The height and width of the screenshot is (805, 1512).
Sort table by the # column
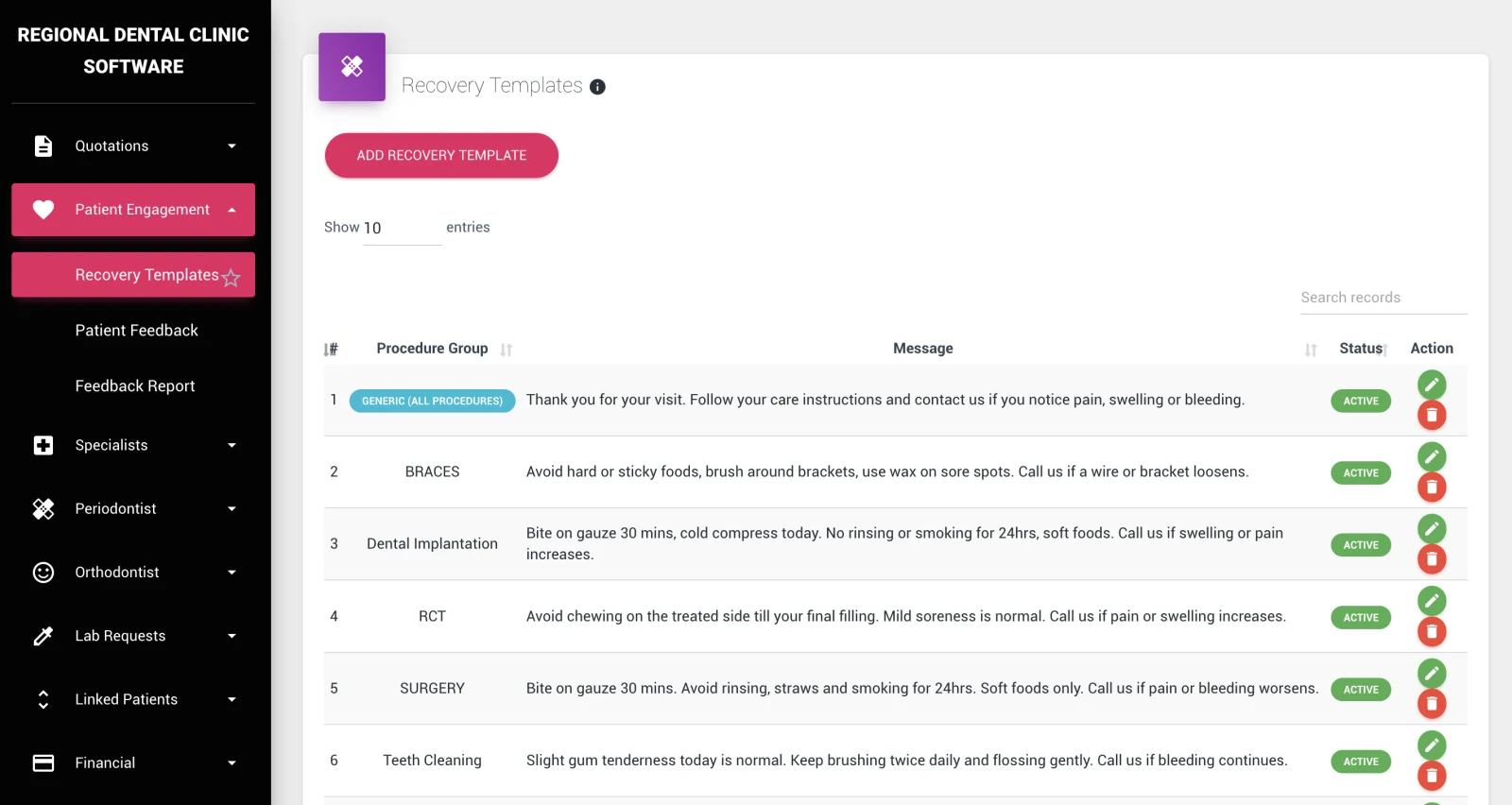(331, 350)
